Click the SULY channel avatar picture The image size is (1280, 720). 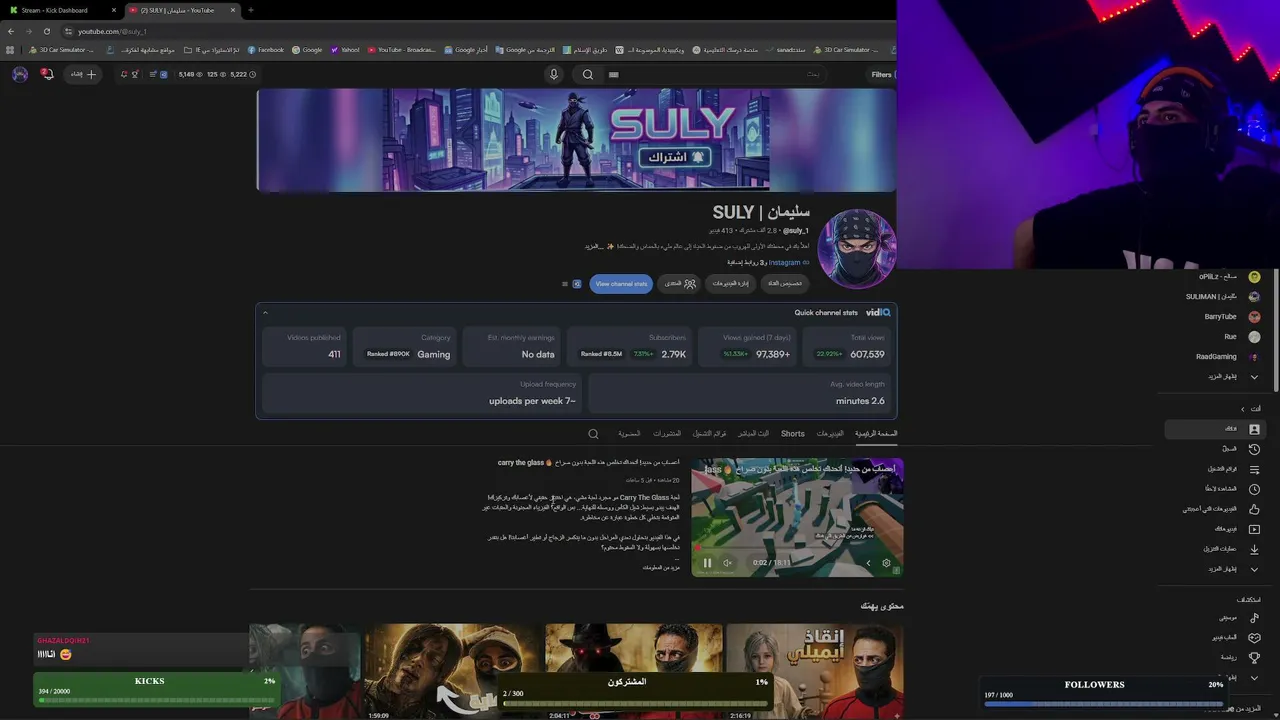(x=857, y=248)
